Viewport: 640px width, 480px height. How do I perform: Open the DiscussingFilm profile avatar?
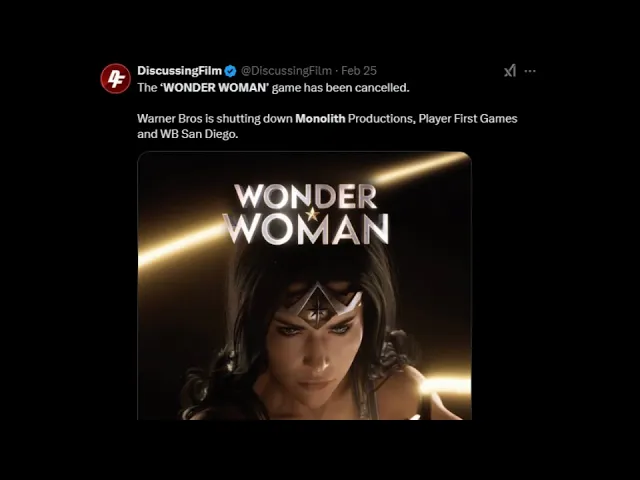point(116,78)
